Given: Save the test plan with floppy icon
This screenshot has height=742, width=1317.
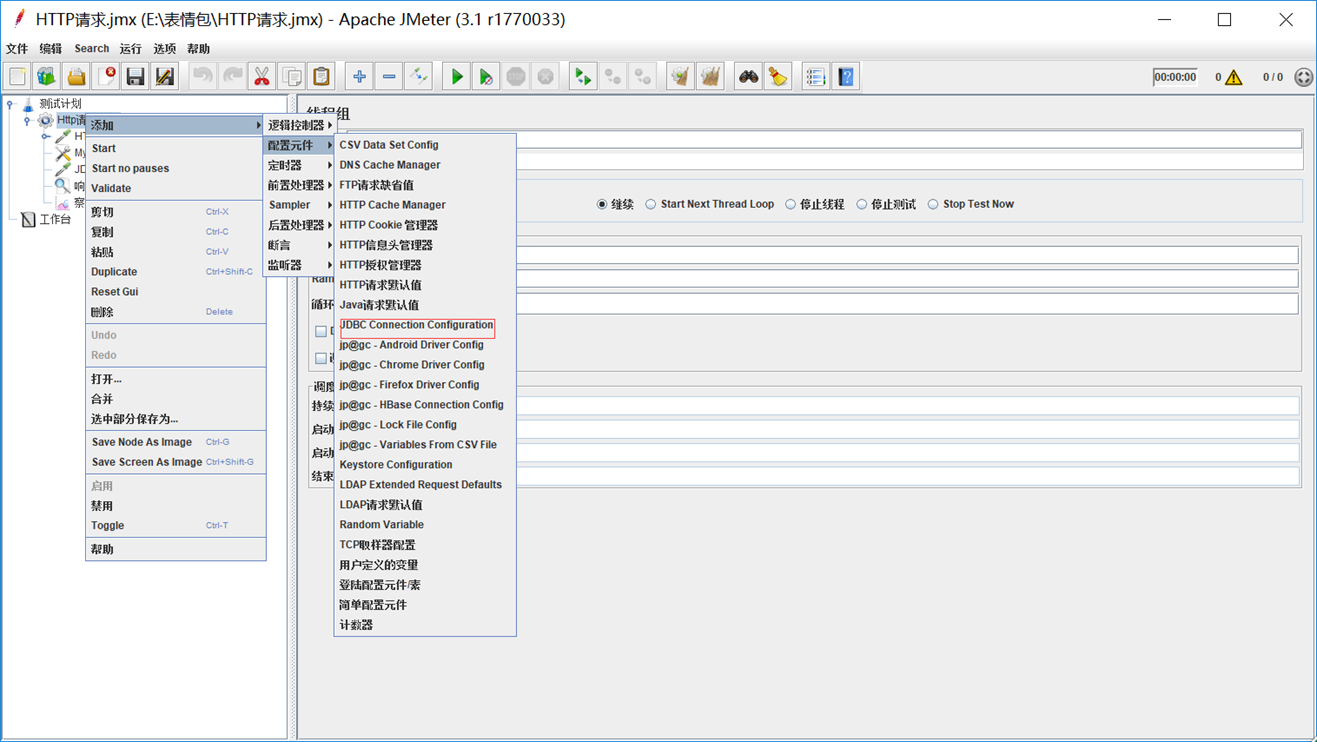Looking at the screenshot, I should tap(136, 77).
